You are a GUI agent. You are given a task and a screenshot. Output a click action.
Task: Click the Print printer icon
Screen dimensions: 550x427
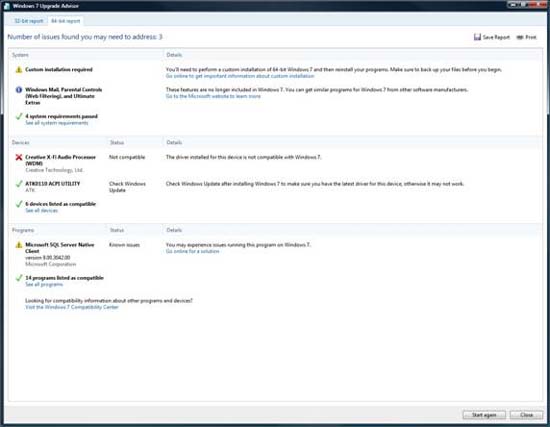[520, 37]
